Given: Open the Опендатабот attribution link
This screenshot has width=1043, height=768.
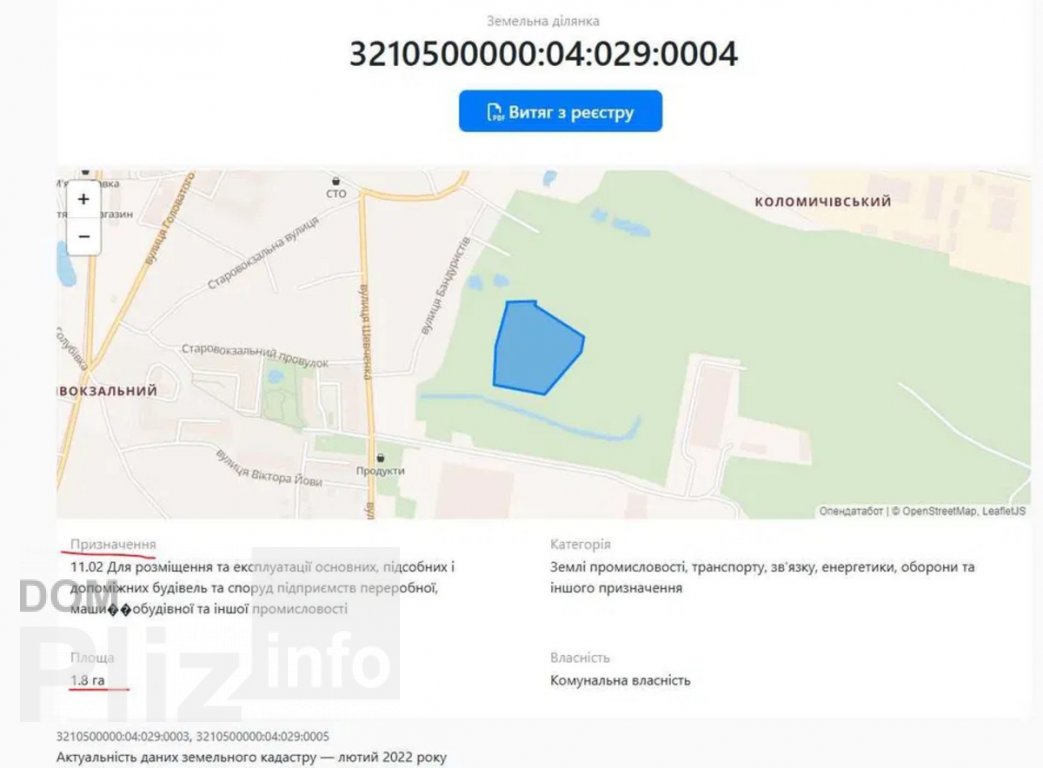Looking at the screenshot, I should (851, 511).
